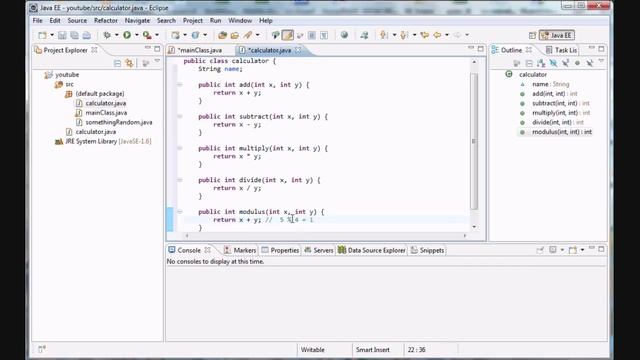640x360 pixels.
Task: Click the Save All toolbar icon
Action: point(74,35)
